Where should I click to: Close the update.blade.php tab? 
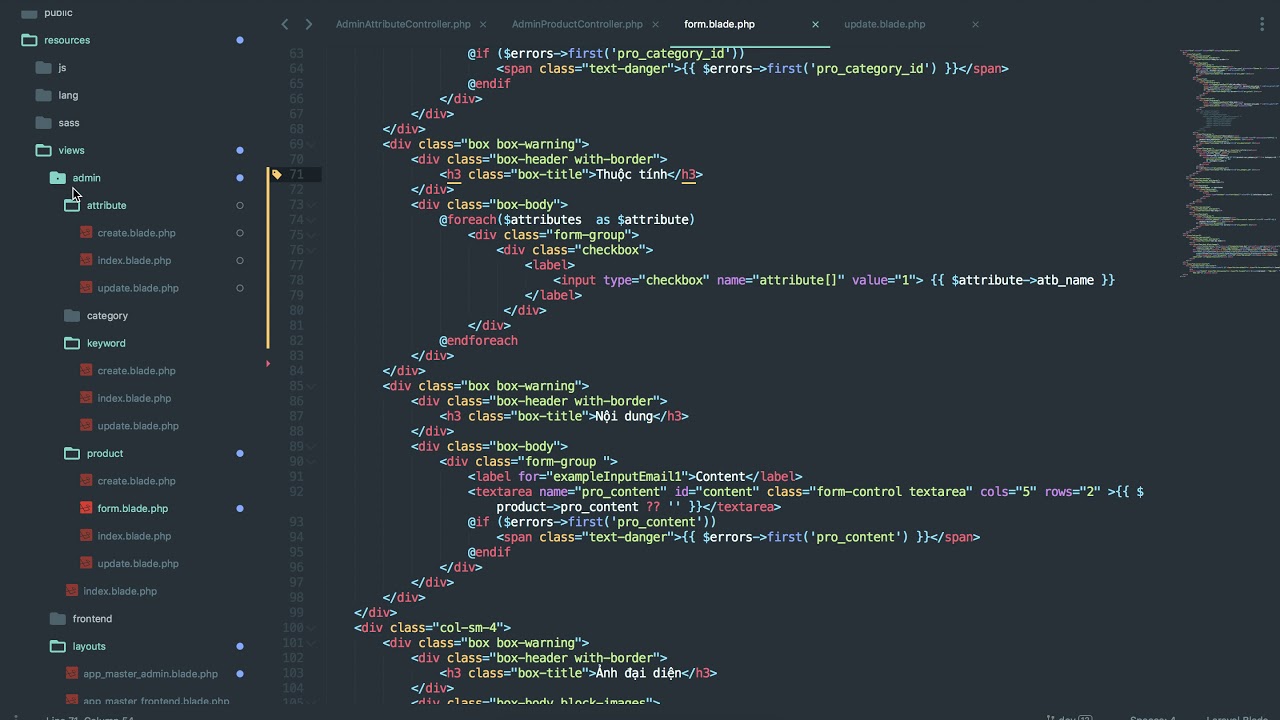(x=975, y=24)
